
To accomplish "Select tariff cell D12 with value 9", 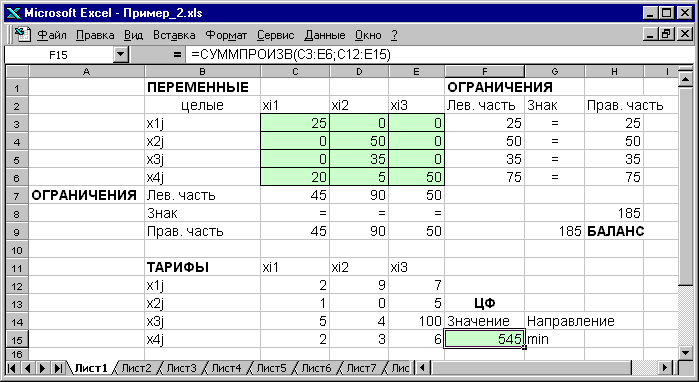I will tap(359, 285).
